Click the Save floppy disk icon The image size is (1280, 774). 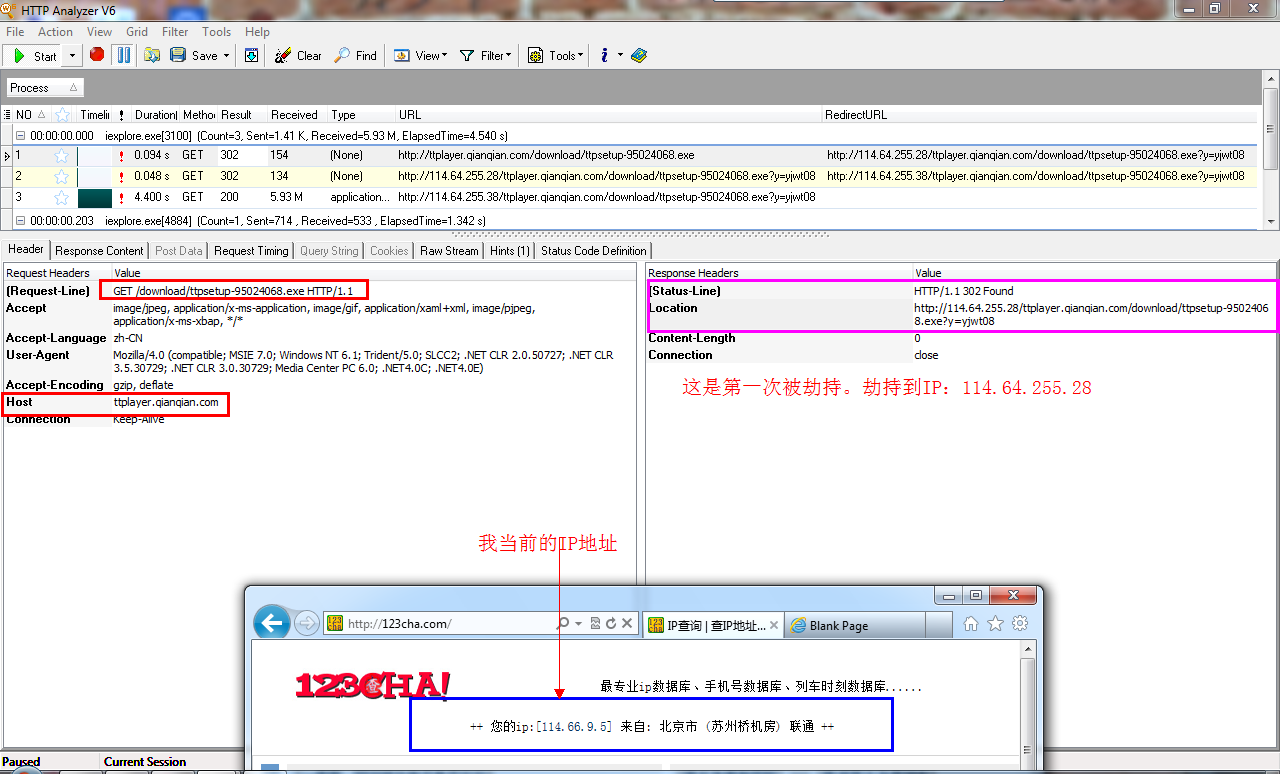pos(178,55)
